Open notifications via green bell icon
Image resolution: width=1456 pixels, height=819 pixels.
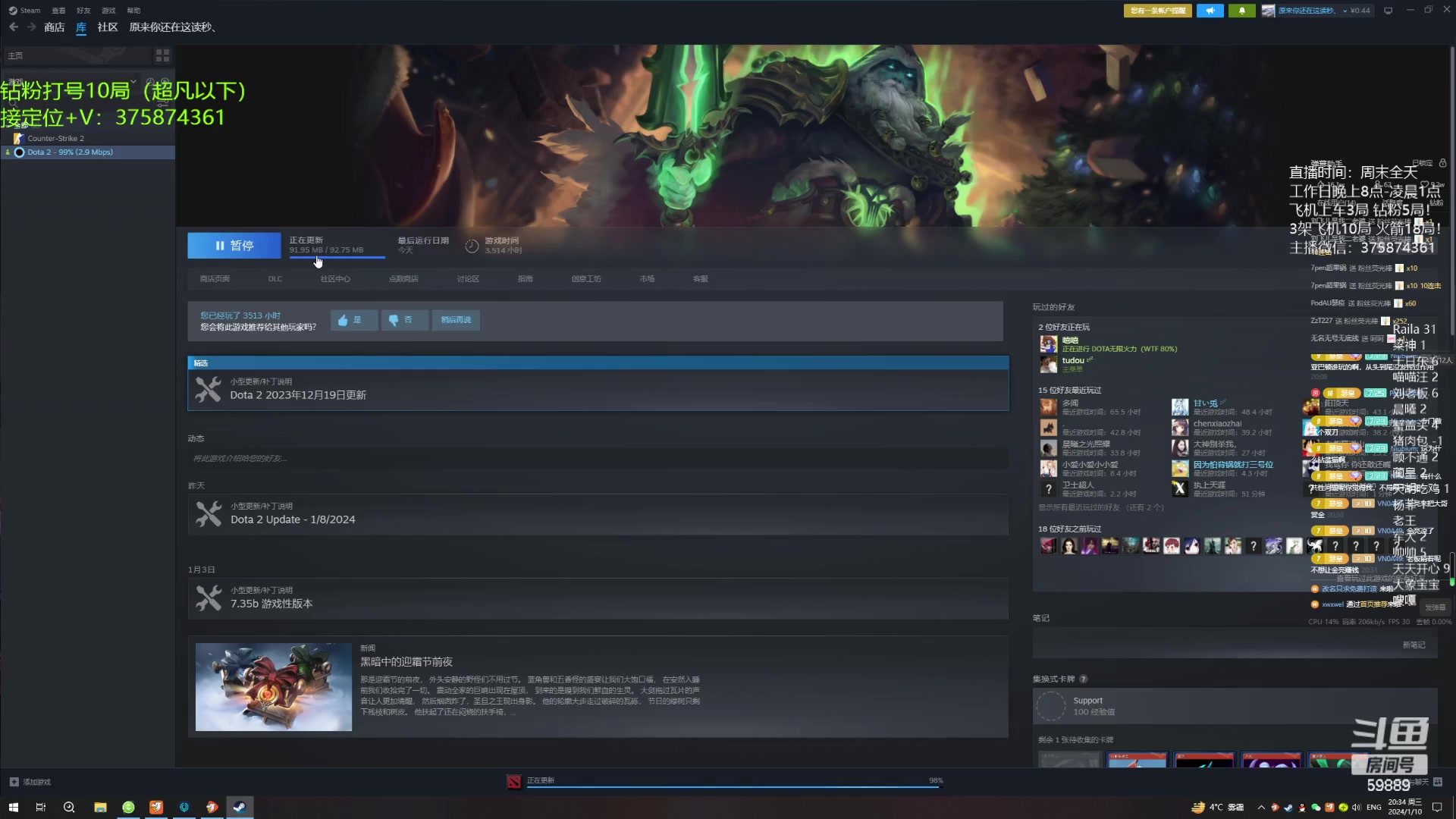[x=1242, y=11]
